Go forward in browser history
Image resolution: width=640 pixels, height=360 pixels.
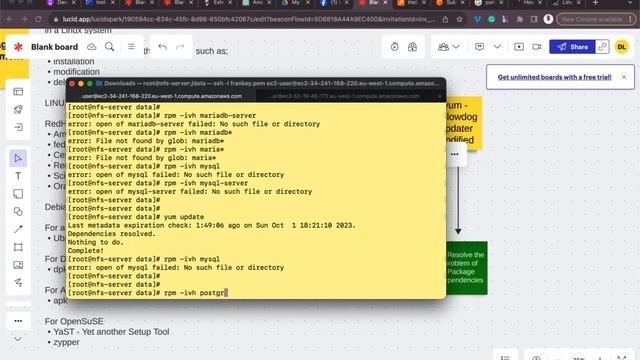tap(24, 19)
